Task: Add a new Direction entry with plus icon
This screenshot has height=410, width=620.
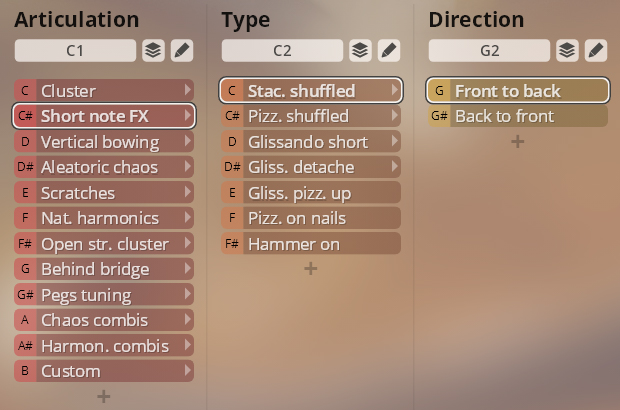Action: [x=518, y=142]
